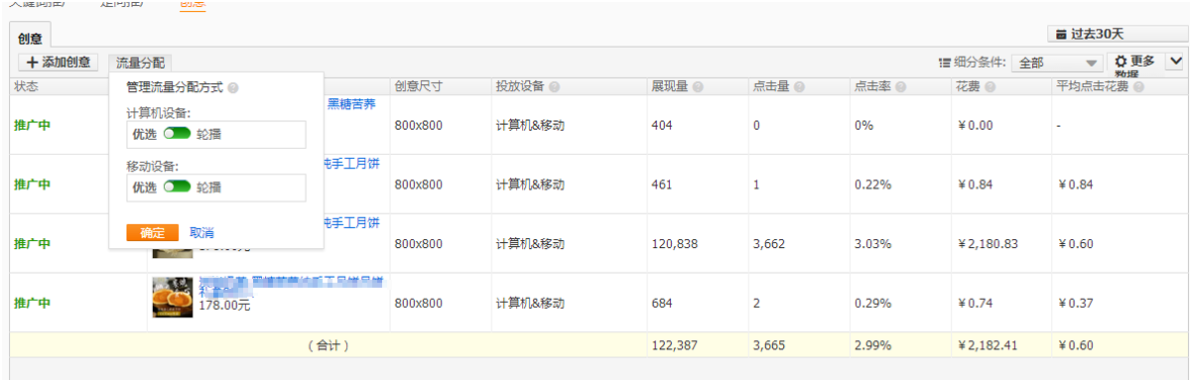Click impressions value 120,838
This screenshot has height=380, width=1190.
[675, 244]
